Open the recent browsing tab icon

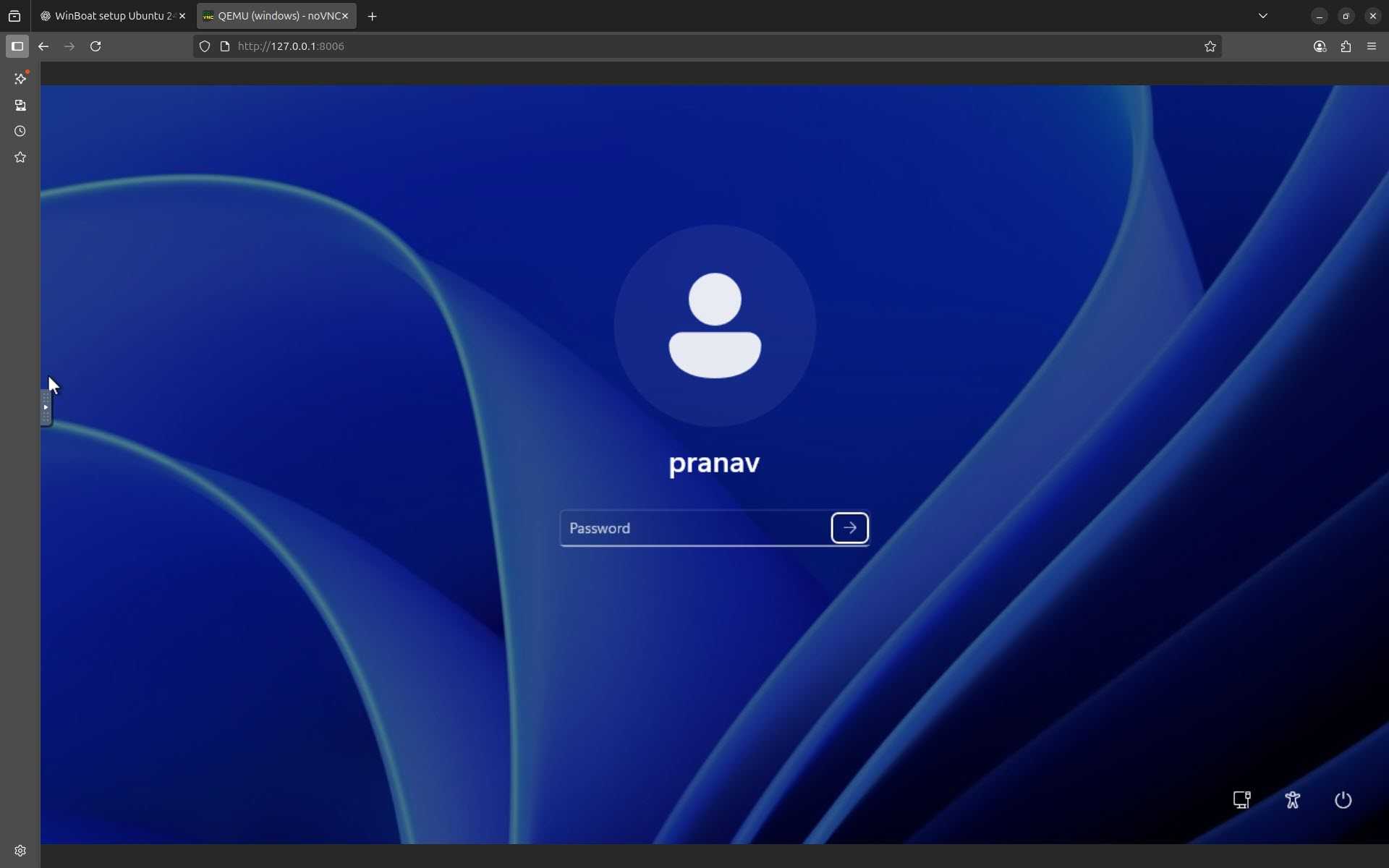click(14, 16)
